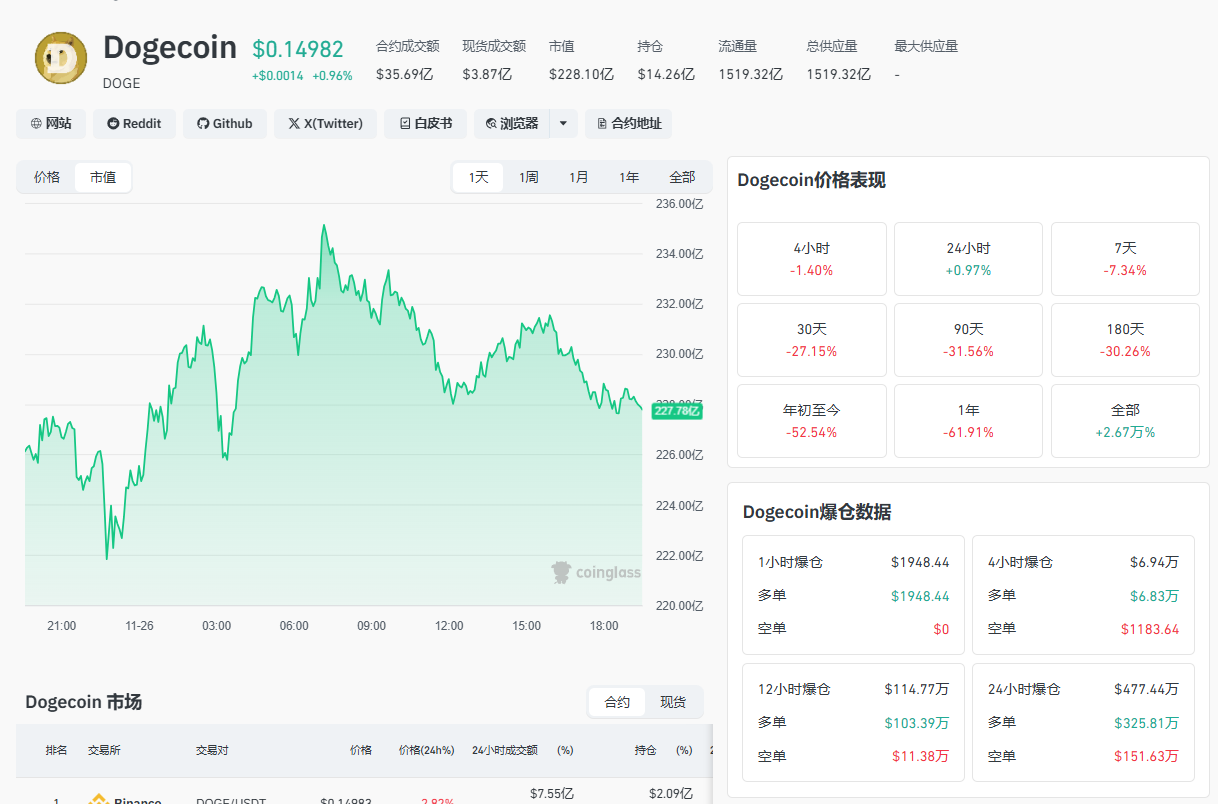Click the 合约地址 contract address button
1218x804 pixels.
pos(629,124)
